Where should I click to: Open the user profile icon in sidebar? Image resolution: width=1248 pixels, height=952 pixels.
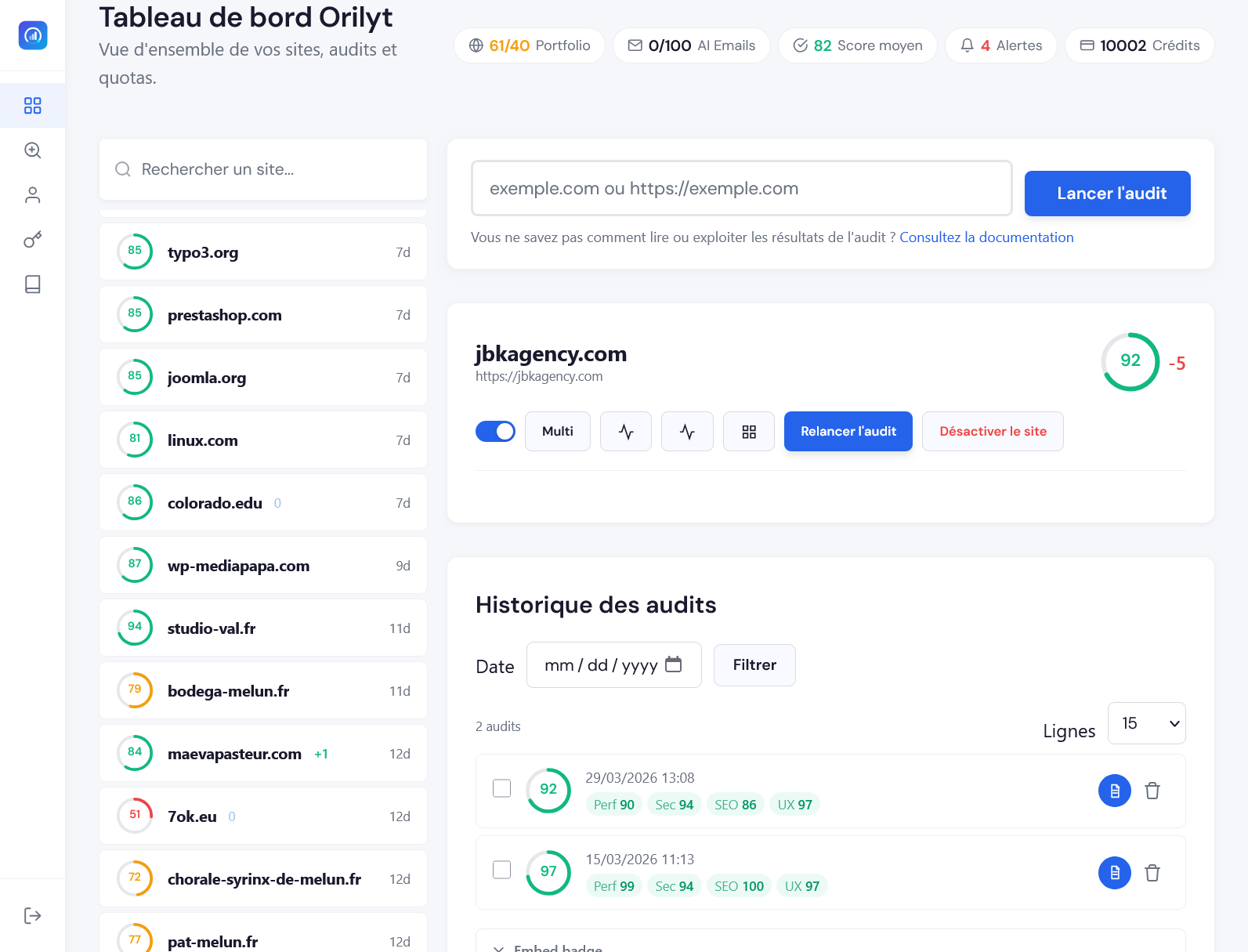coord(32,195)
